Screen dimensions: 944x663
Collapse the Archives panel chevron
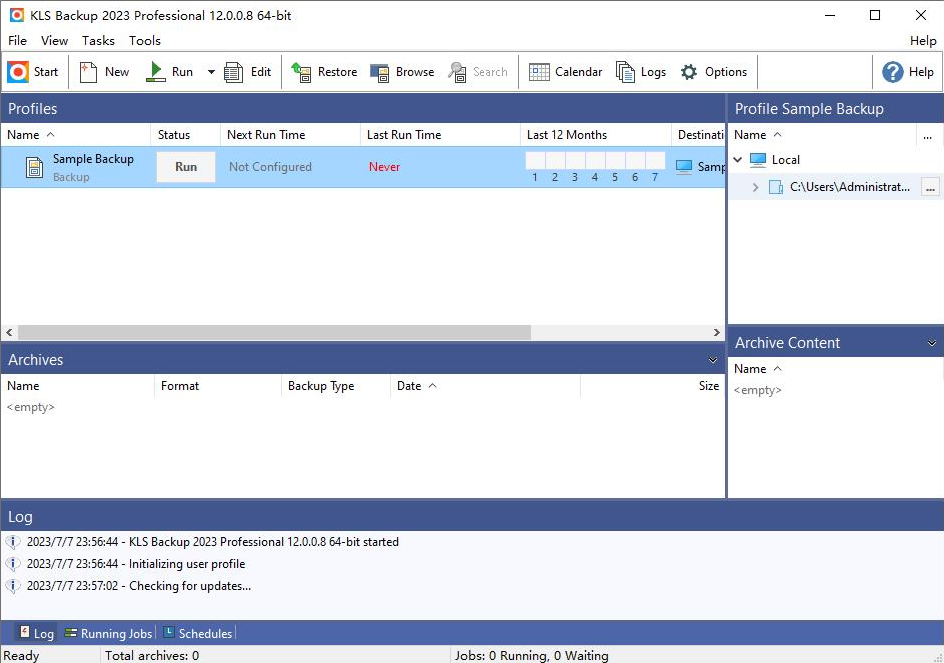(x=713, y=360)
